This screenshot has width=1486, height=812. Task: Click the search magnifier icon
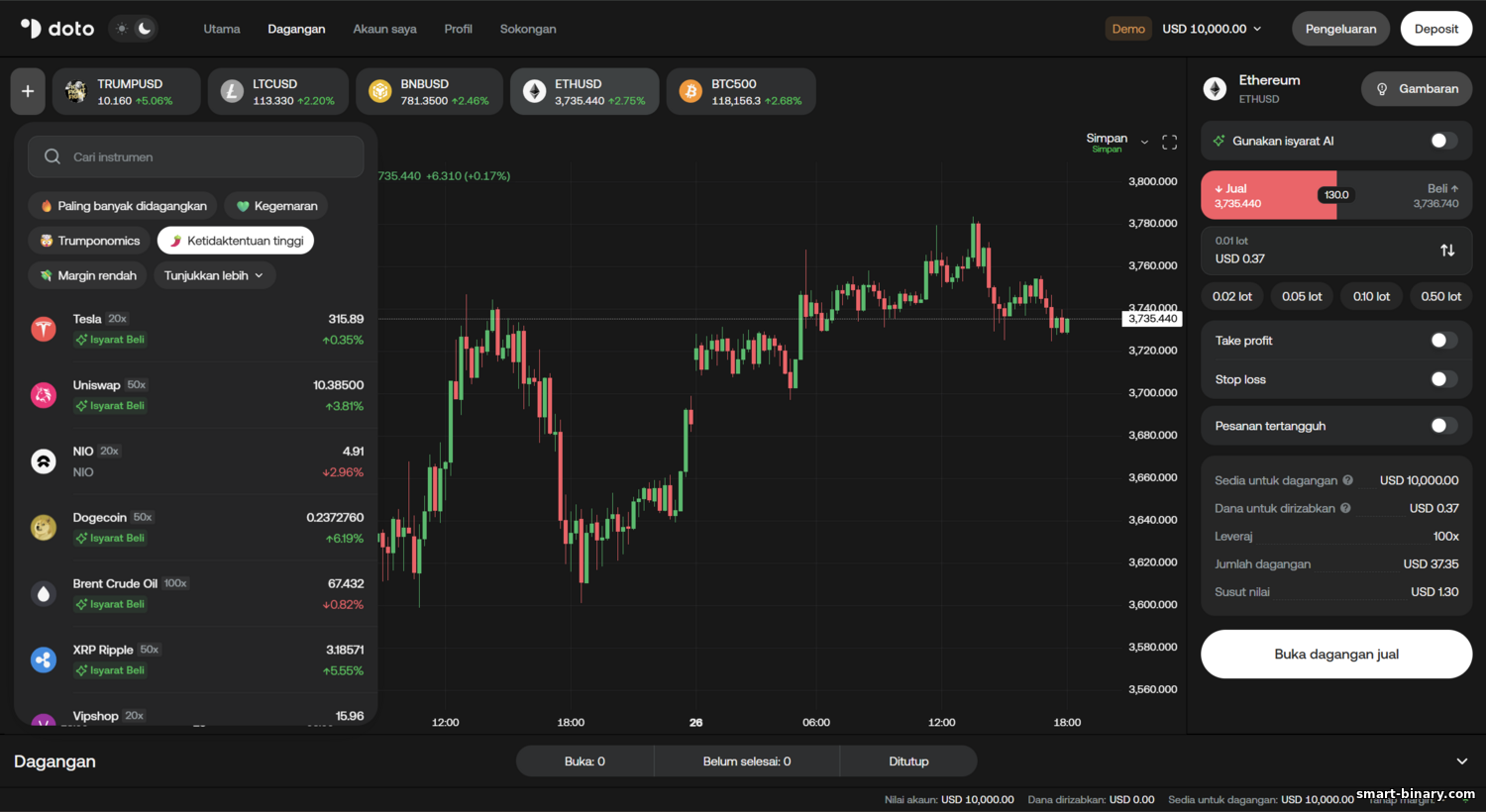pyautogui.click(x=53, y=156)
